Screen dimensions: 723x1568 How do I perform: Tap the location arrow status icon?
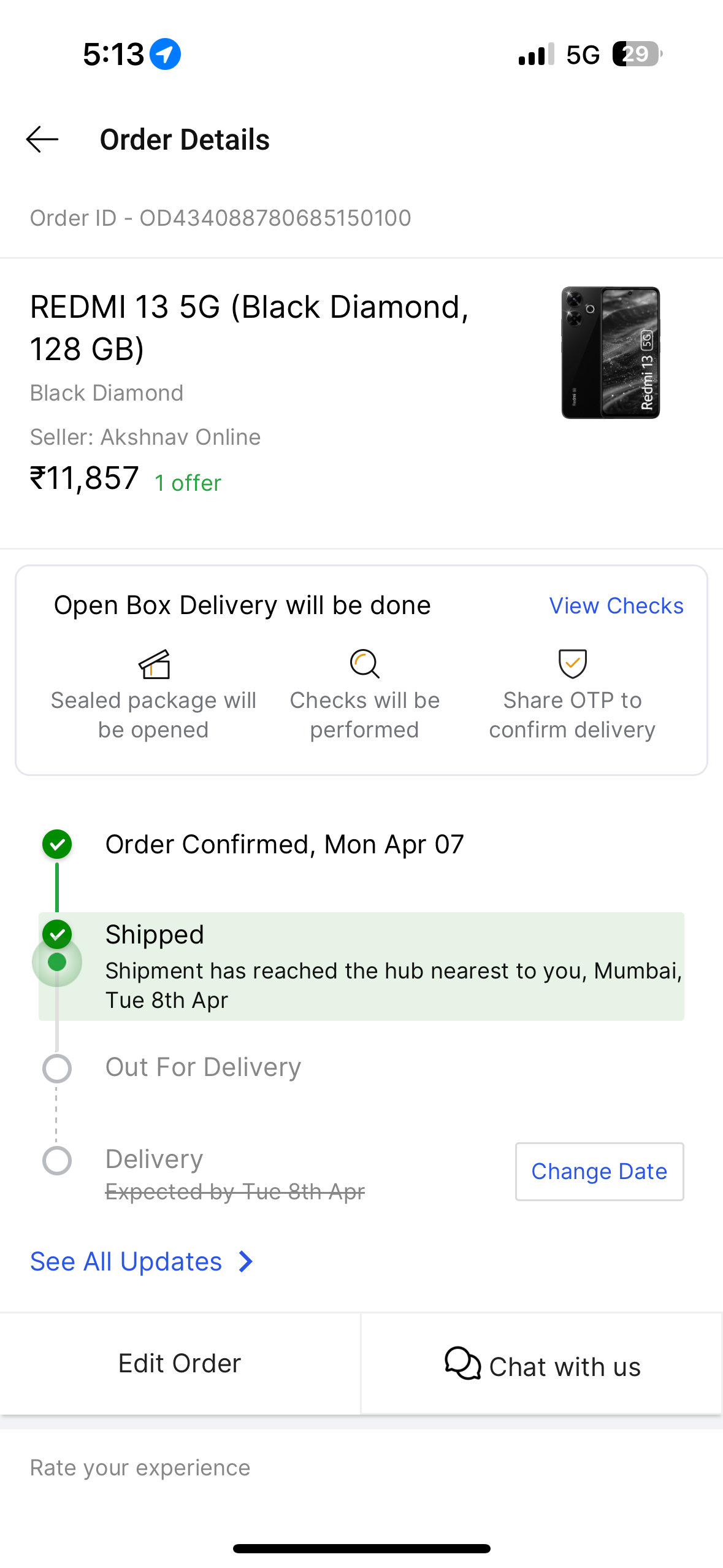pos(166,54)
